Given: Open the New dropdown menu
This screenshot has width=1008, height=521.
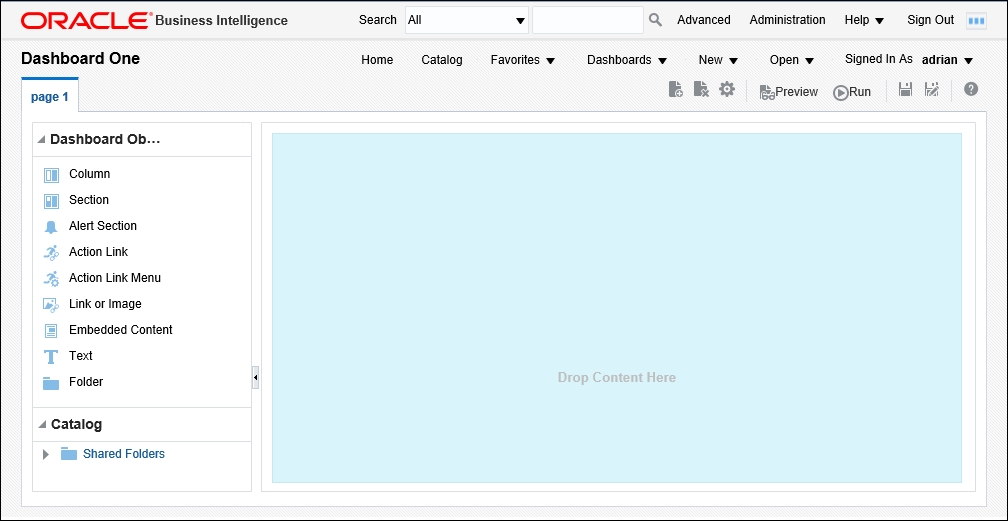Looking at the screenshot, I should coord(718,60).
